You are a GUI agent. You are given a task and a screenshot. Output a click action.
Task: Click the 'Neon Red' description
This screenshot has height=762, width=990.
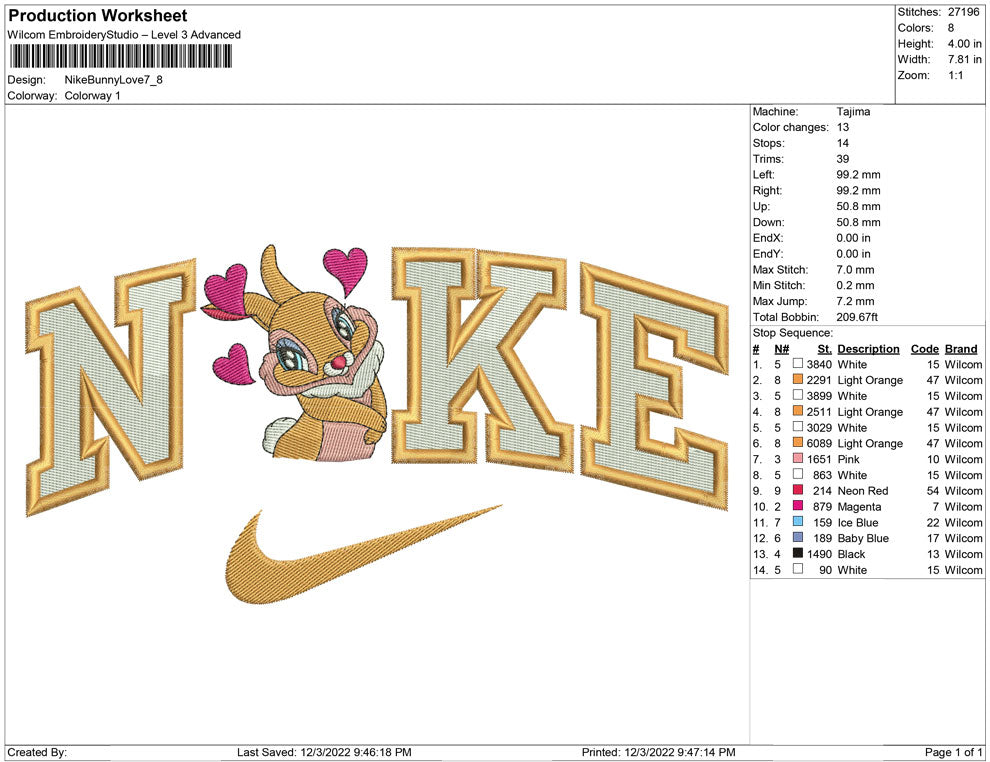point(862,491)
